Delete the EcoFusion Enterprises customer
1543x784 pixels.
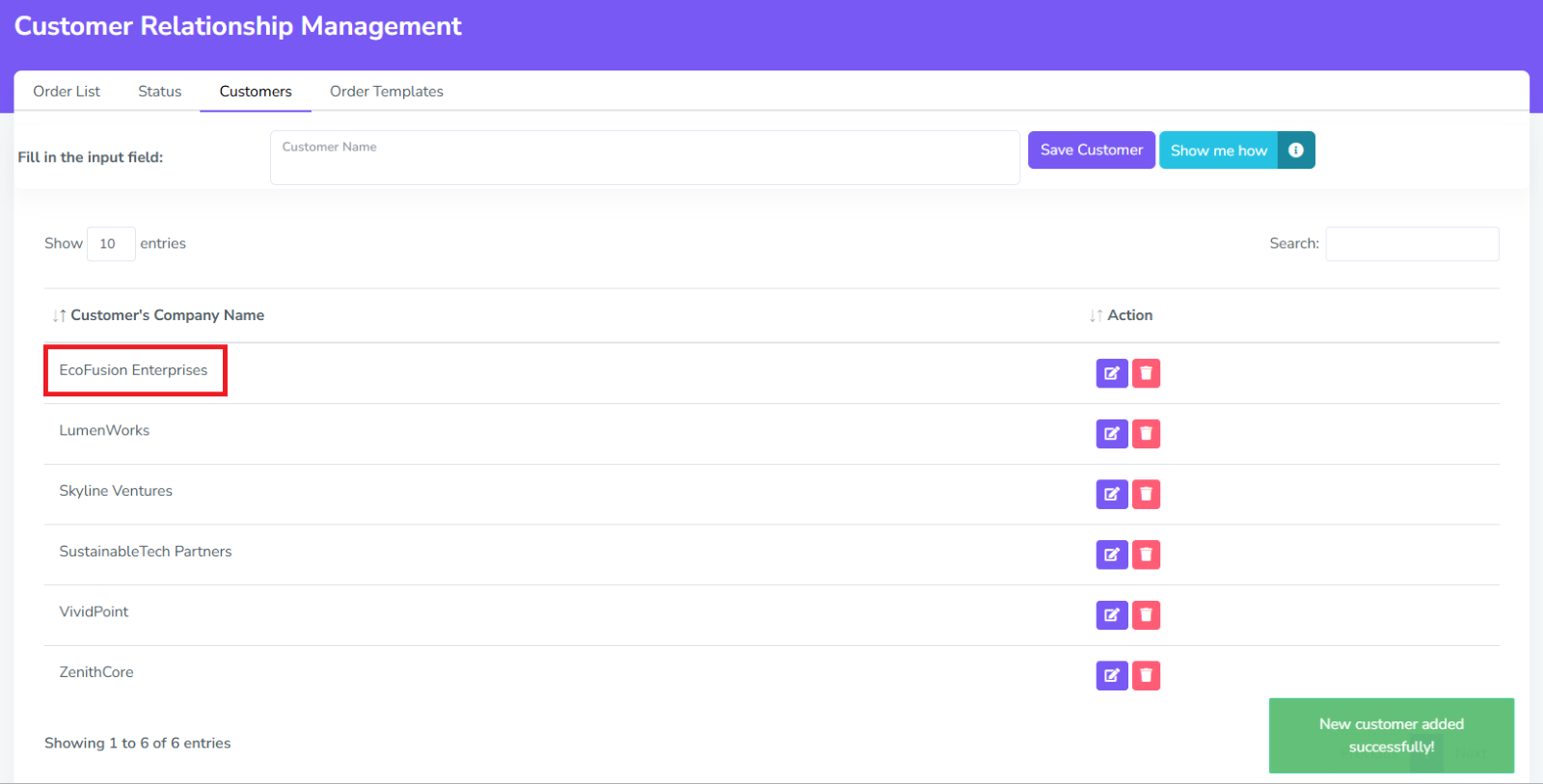click(1146, 373)
